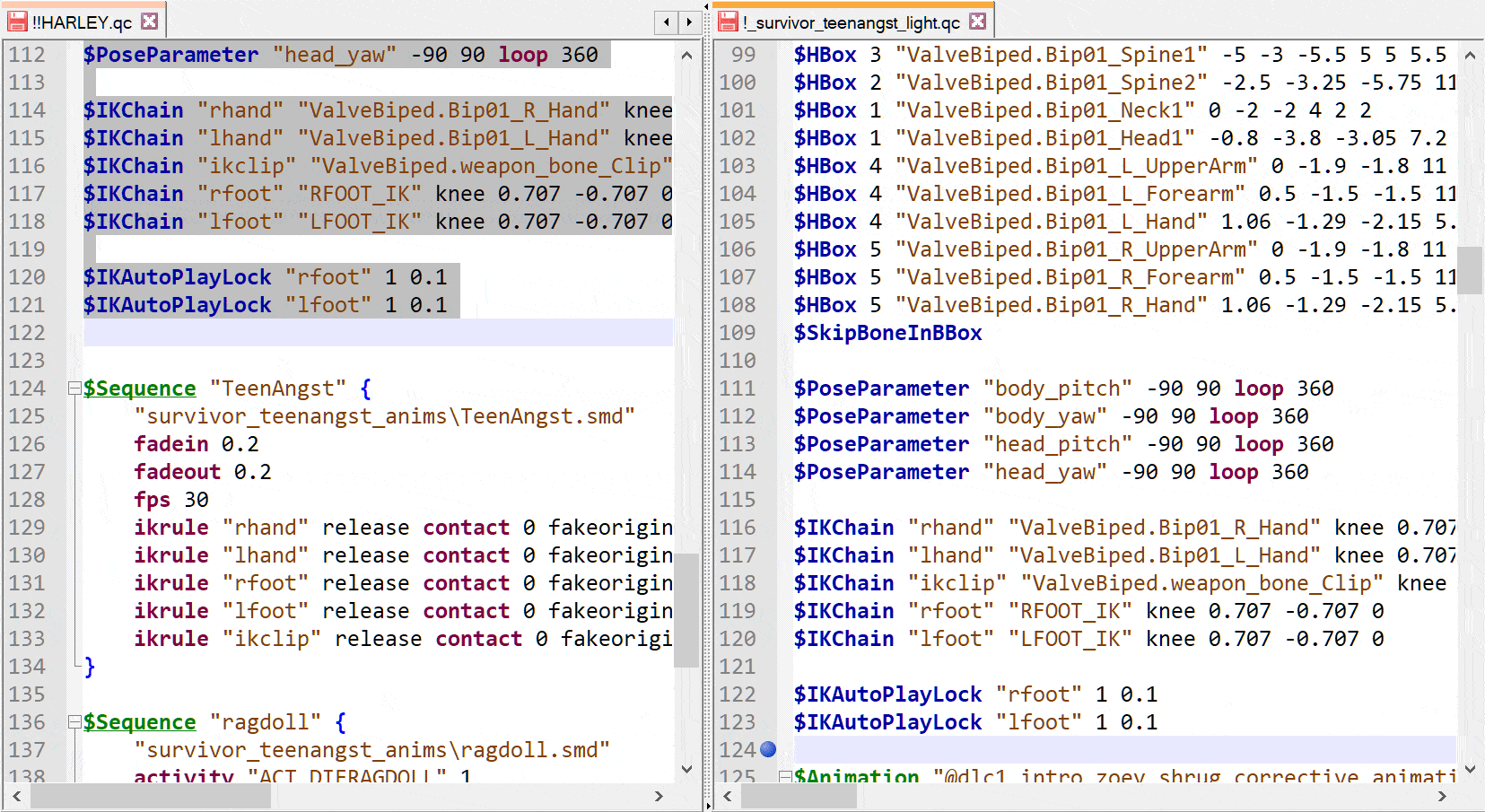
Task: Click line number 110 in right pane margin
Action: coord(738,361)
